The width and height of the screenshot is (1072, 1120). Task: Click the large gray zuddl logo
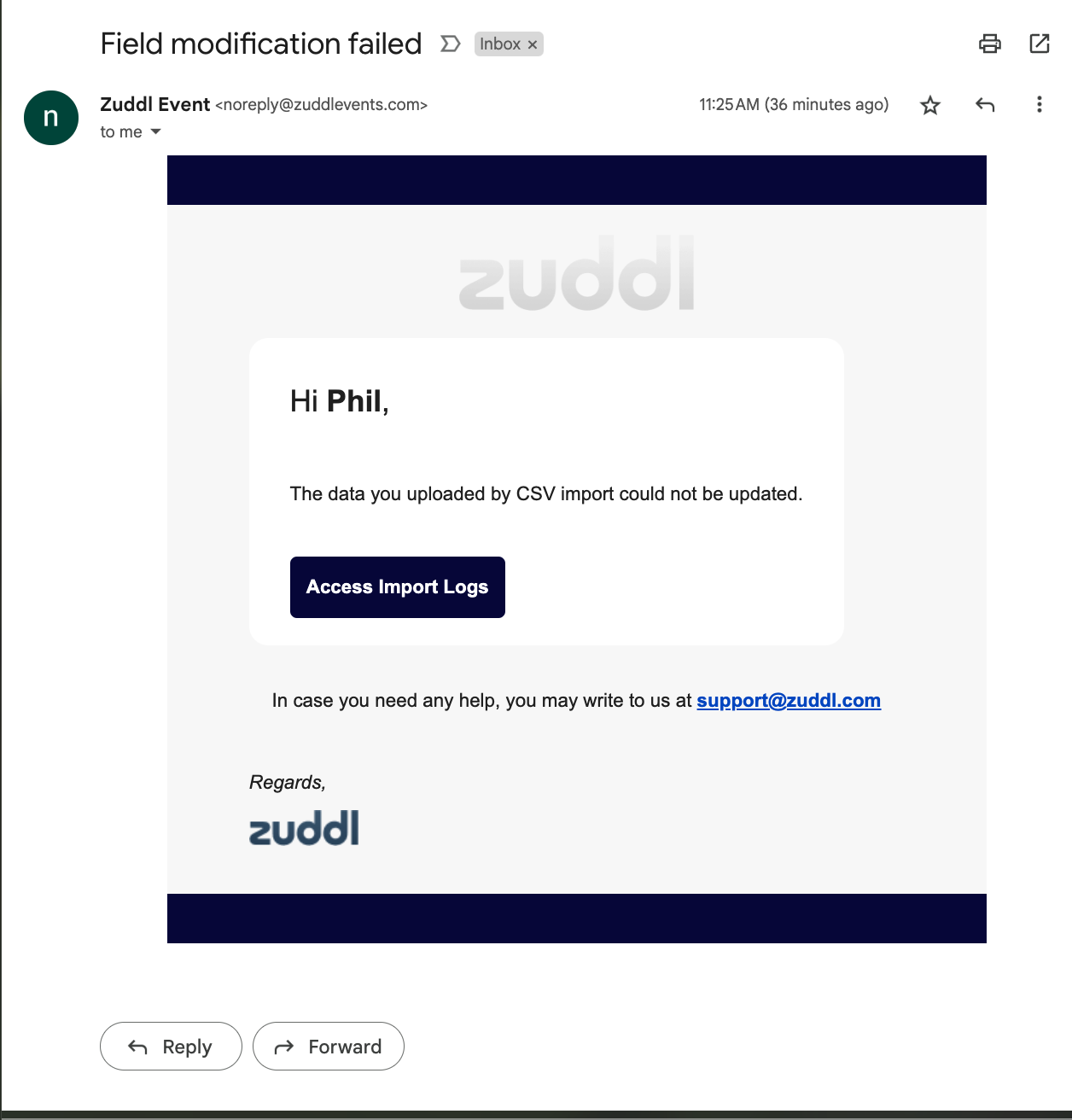(576, 273)
